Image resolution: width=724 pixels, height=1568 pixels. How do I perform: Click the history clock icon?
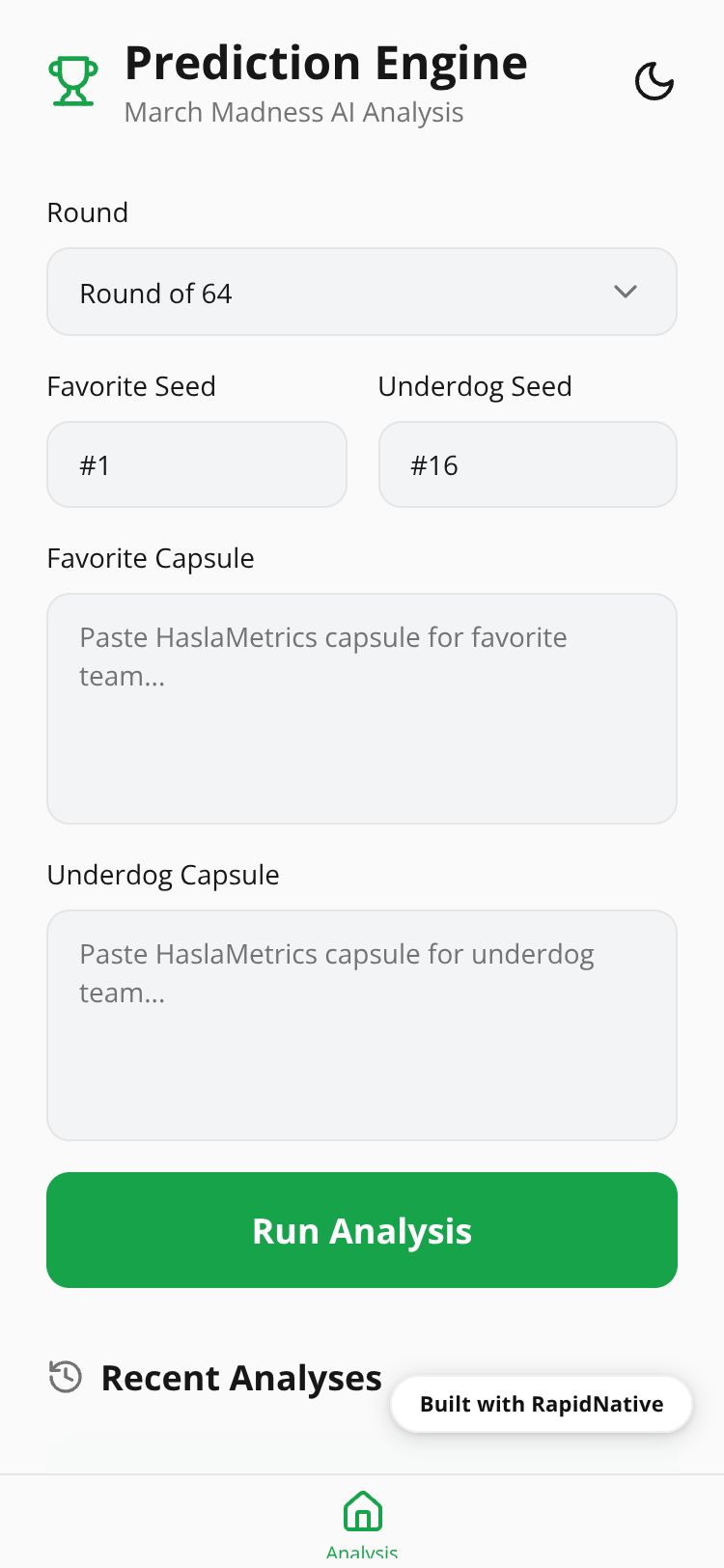coord(66,1377)
